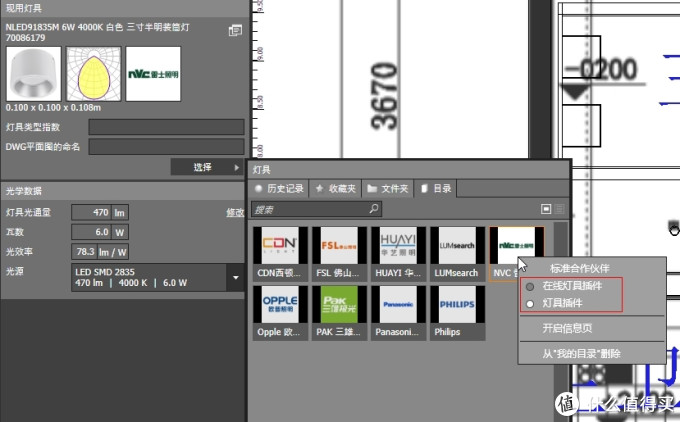Switch to the 收藏夹 tab
The image size is (680, 422).
(334, 187)
